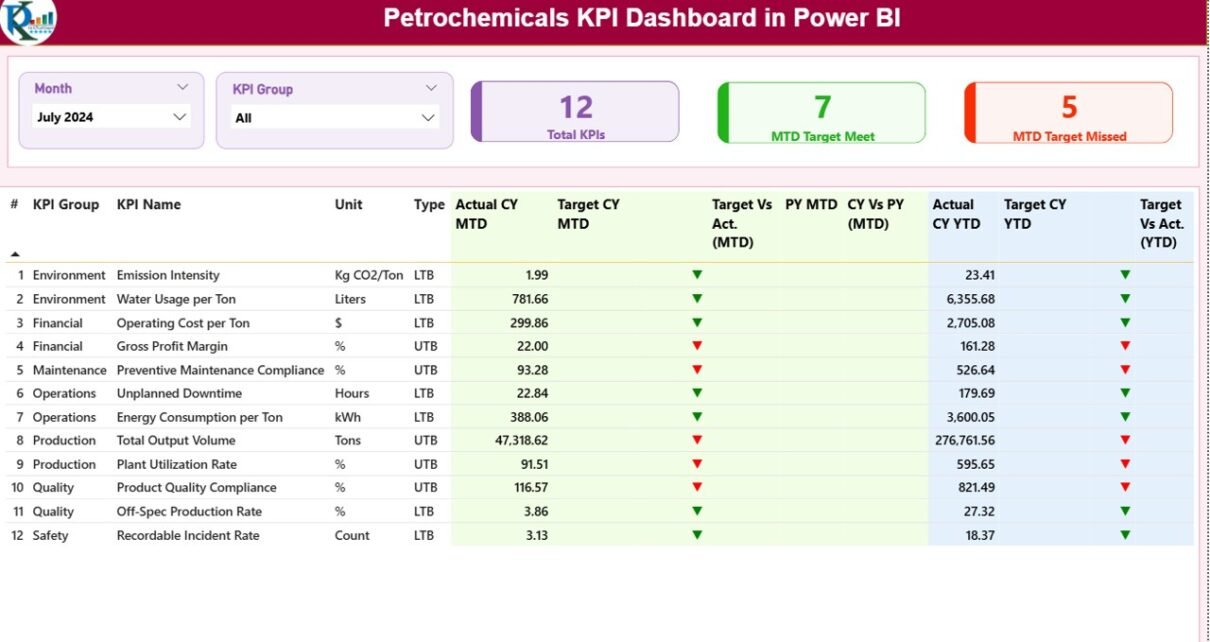The image size is (1210, 642).
Task: Expand the KPI Group slicer header chevron
Action: [x=431, y=89]
